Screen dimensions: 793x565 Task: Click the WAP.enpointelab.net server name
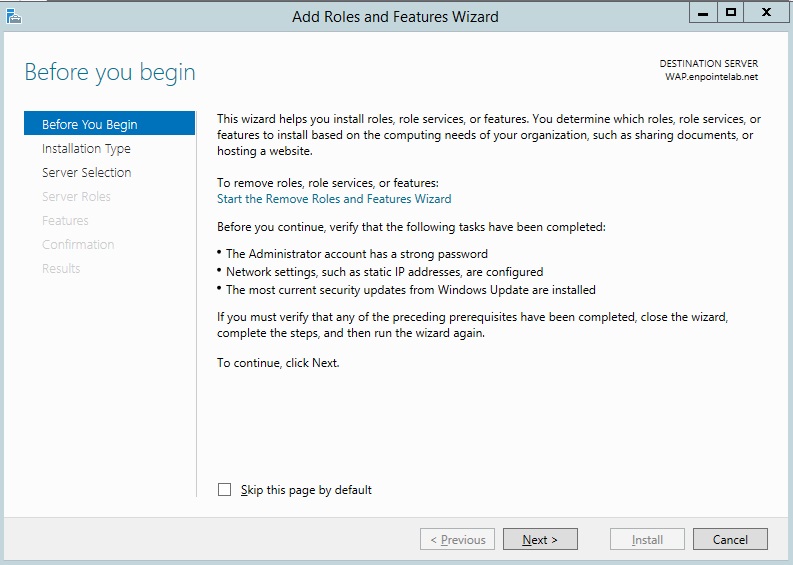(711, 77)
